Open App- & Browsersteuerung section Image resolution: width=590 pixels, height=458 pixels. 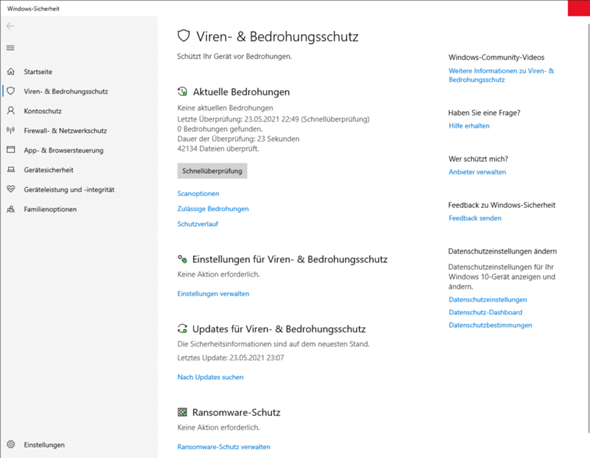point(64,150)
